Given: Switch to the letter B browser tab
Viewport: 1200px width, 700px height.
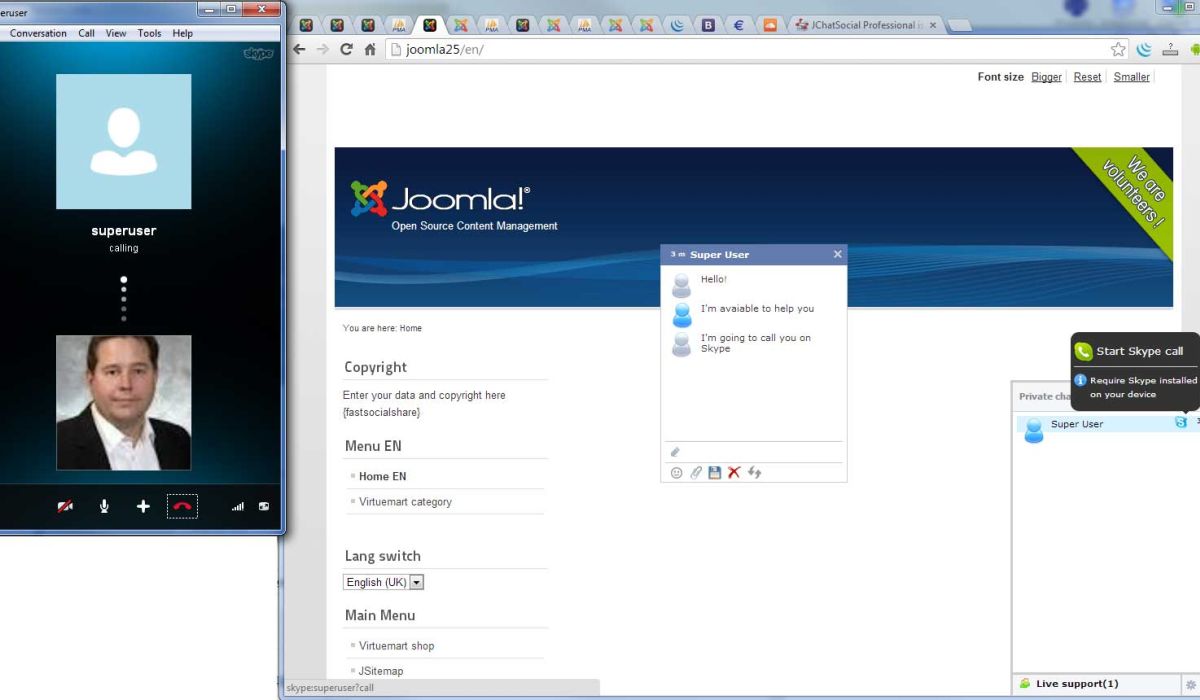Looking at the screenshot, I should point(708,25).
